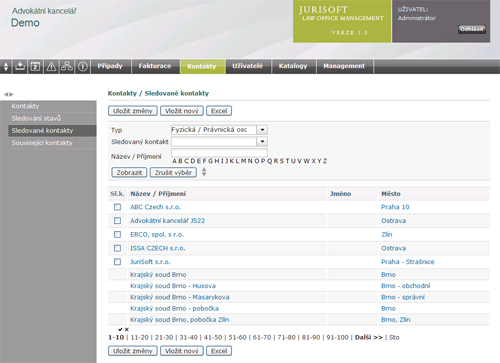Screen dimensions: 500x363
Task: Click the Praha 10 city cell
Action: pyautogui.click(x=395, y=207)
